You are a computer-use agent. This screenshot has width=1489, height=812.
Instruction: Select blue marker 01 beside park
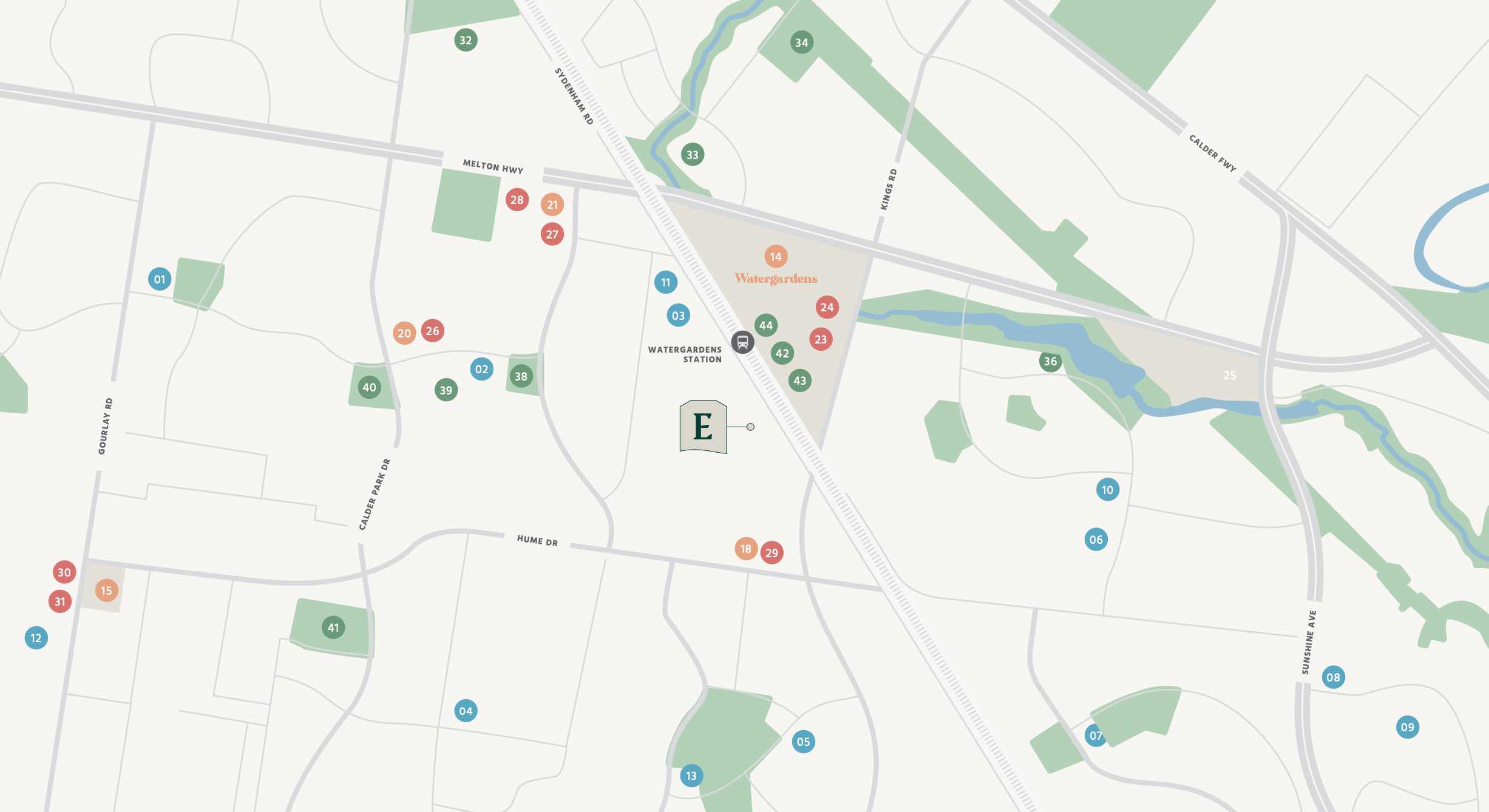click(160, 279)
